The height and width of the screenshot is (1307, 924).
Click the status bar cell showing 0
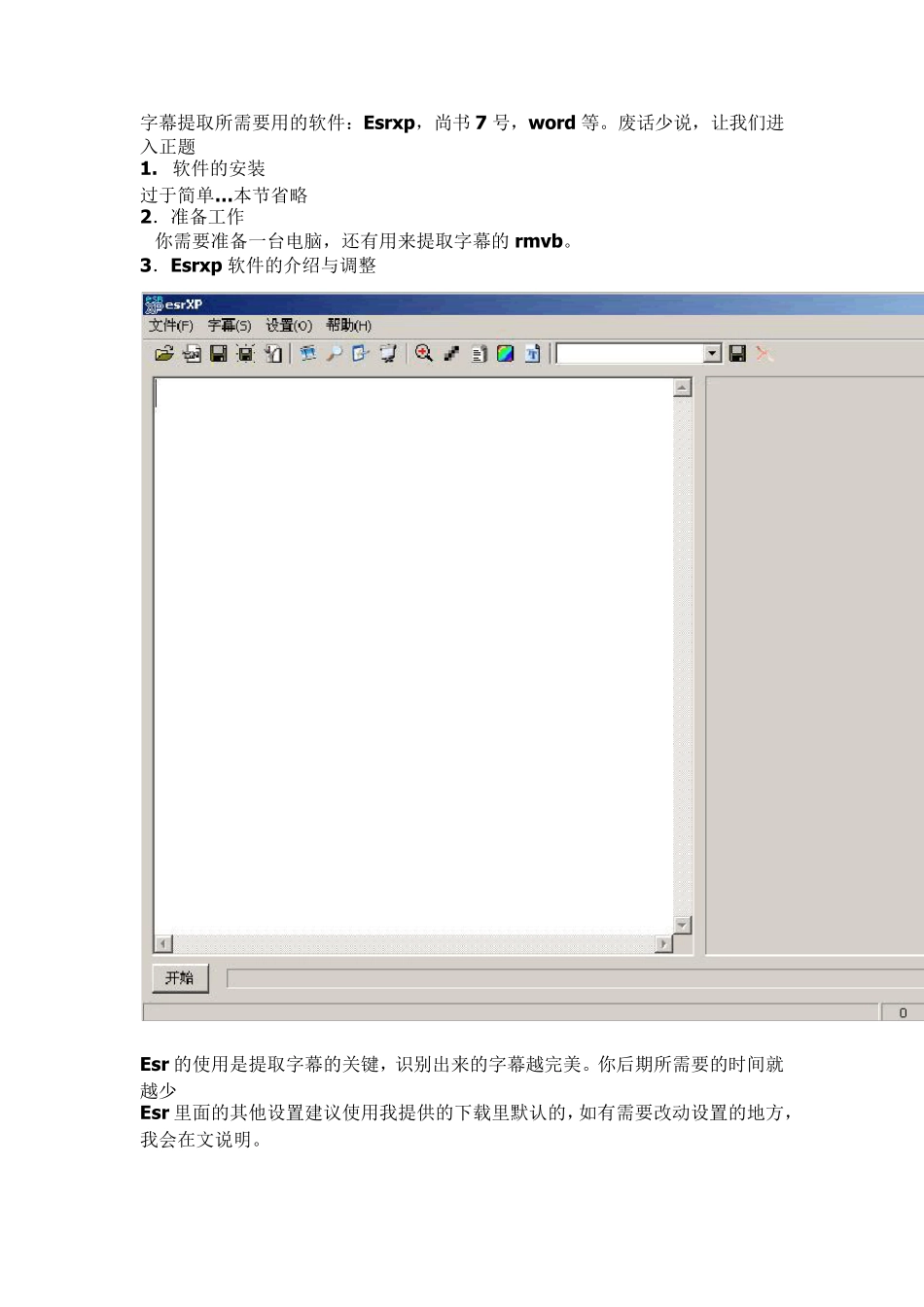coord(903,1013)
